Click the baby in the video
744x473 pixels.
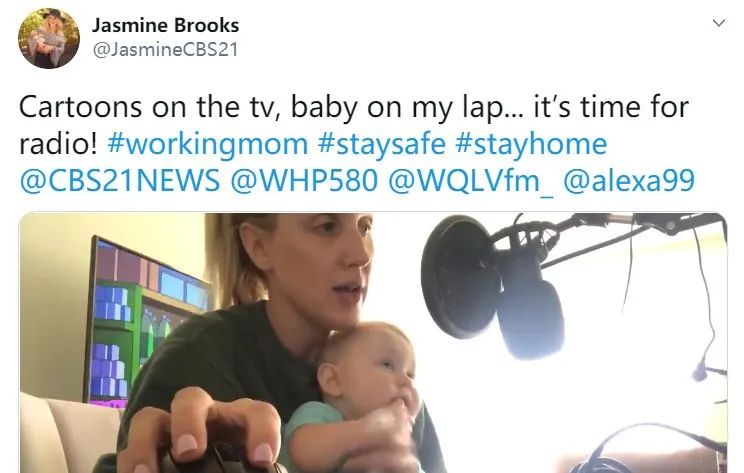tap(361, 396)
